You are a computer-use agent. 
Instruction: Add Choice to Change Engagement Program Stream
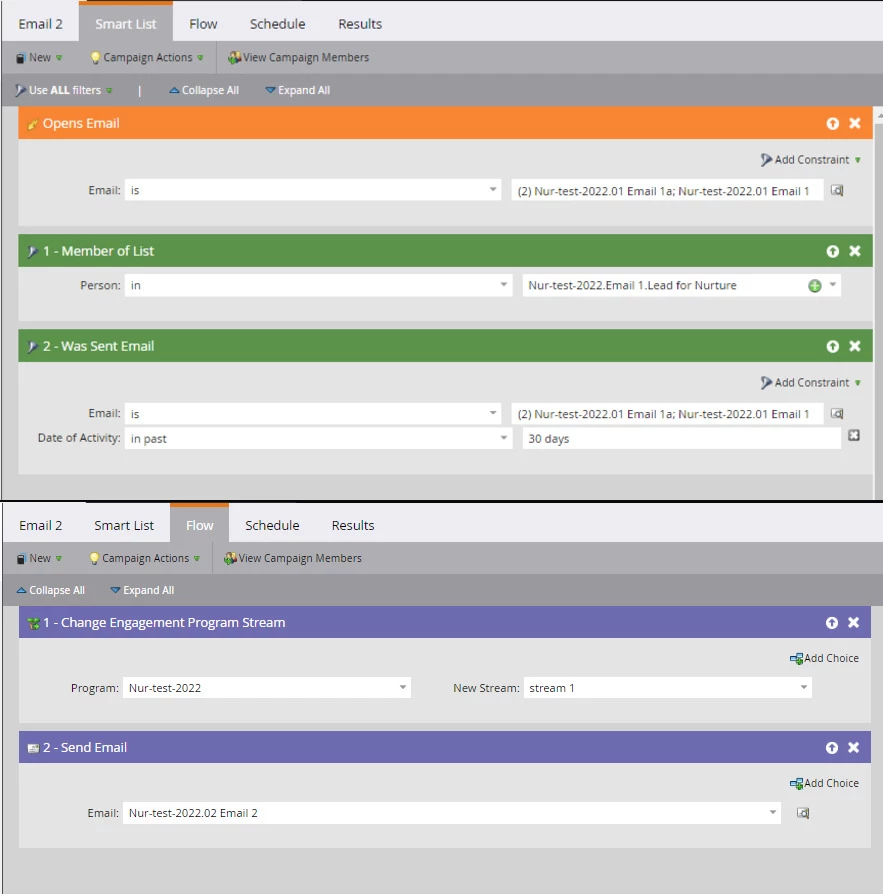824,658
